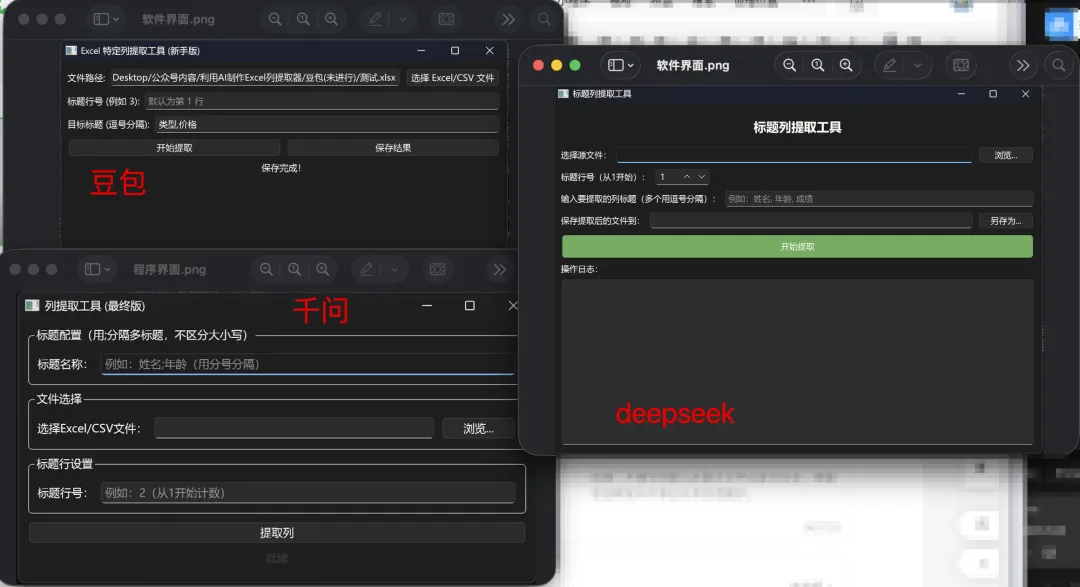Screen dimensions: 1080x587
Task: Click the 选择 Excel/CSV 文件 button
Action: [453, 78]
